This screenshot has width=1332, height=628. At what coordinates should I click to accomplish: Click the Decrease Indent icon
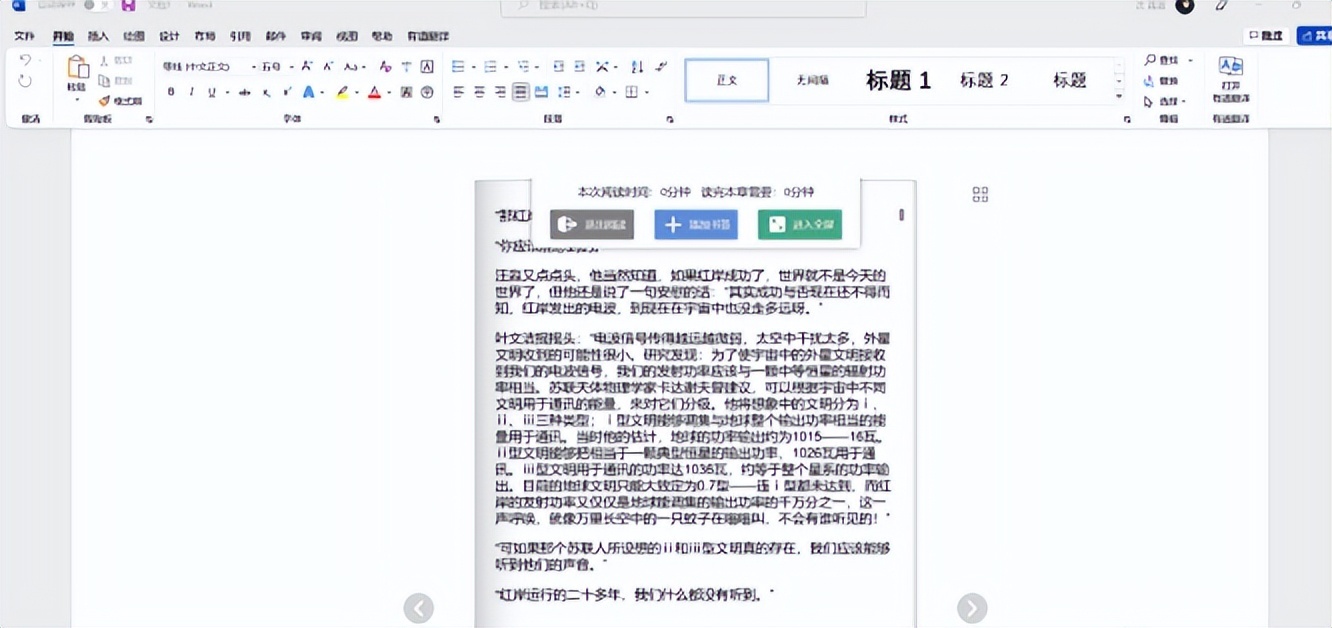pos(557,67)
